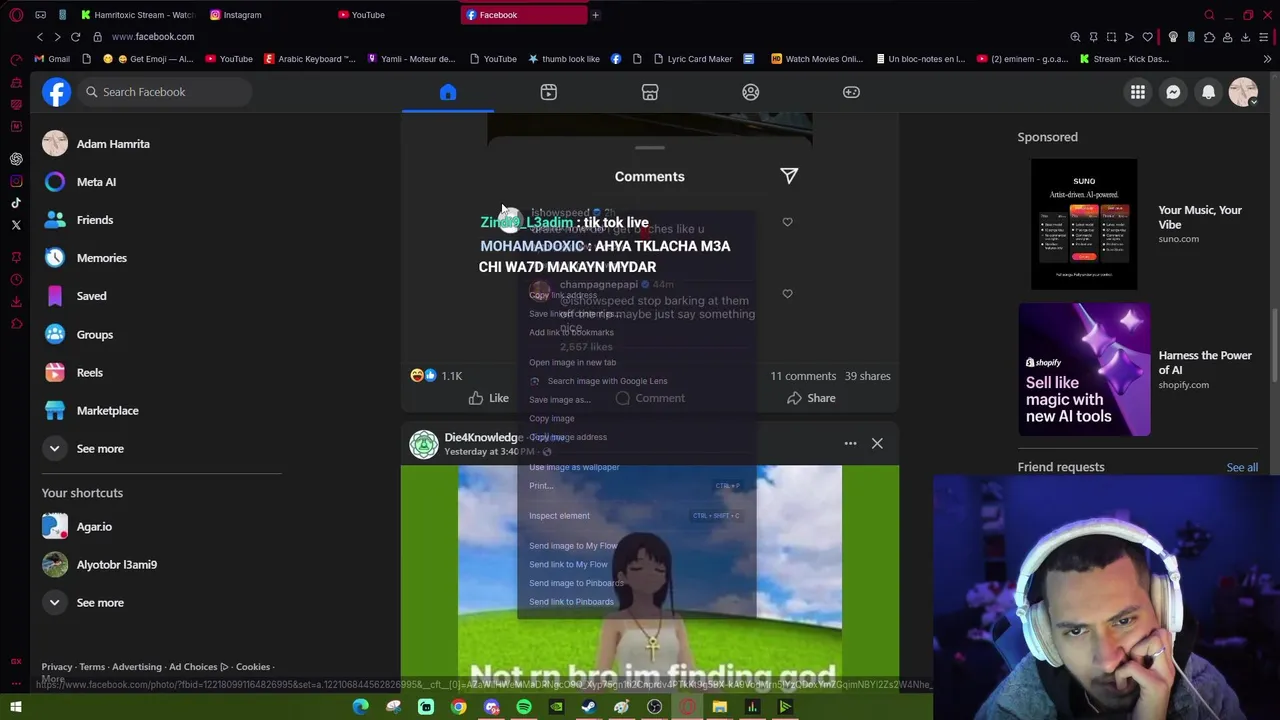Click See all next to Friend requests
Screen dimensions: 1280x720
(x=1242, y=467)
